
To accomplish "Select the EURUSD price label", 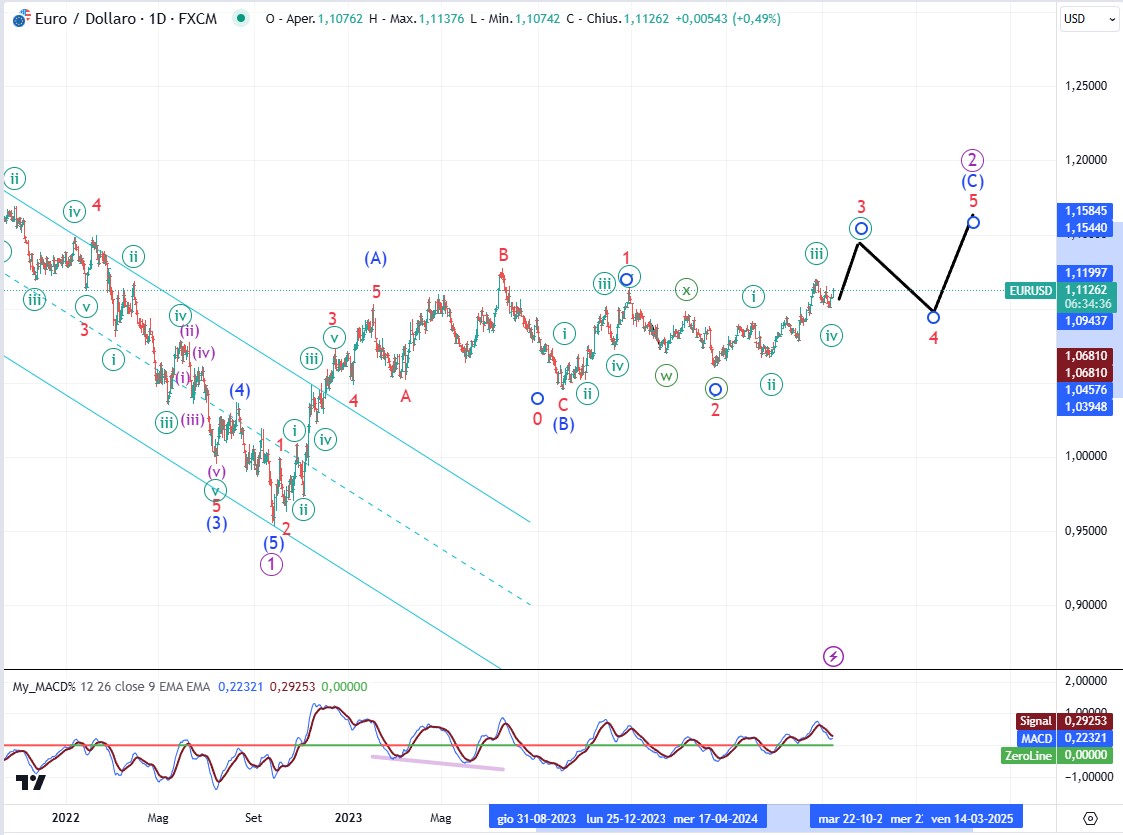I will 1030,290.
